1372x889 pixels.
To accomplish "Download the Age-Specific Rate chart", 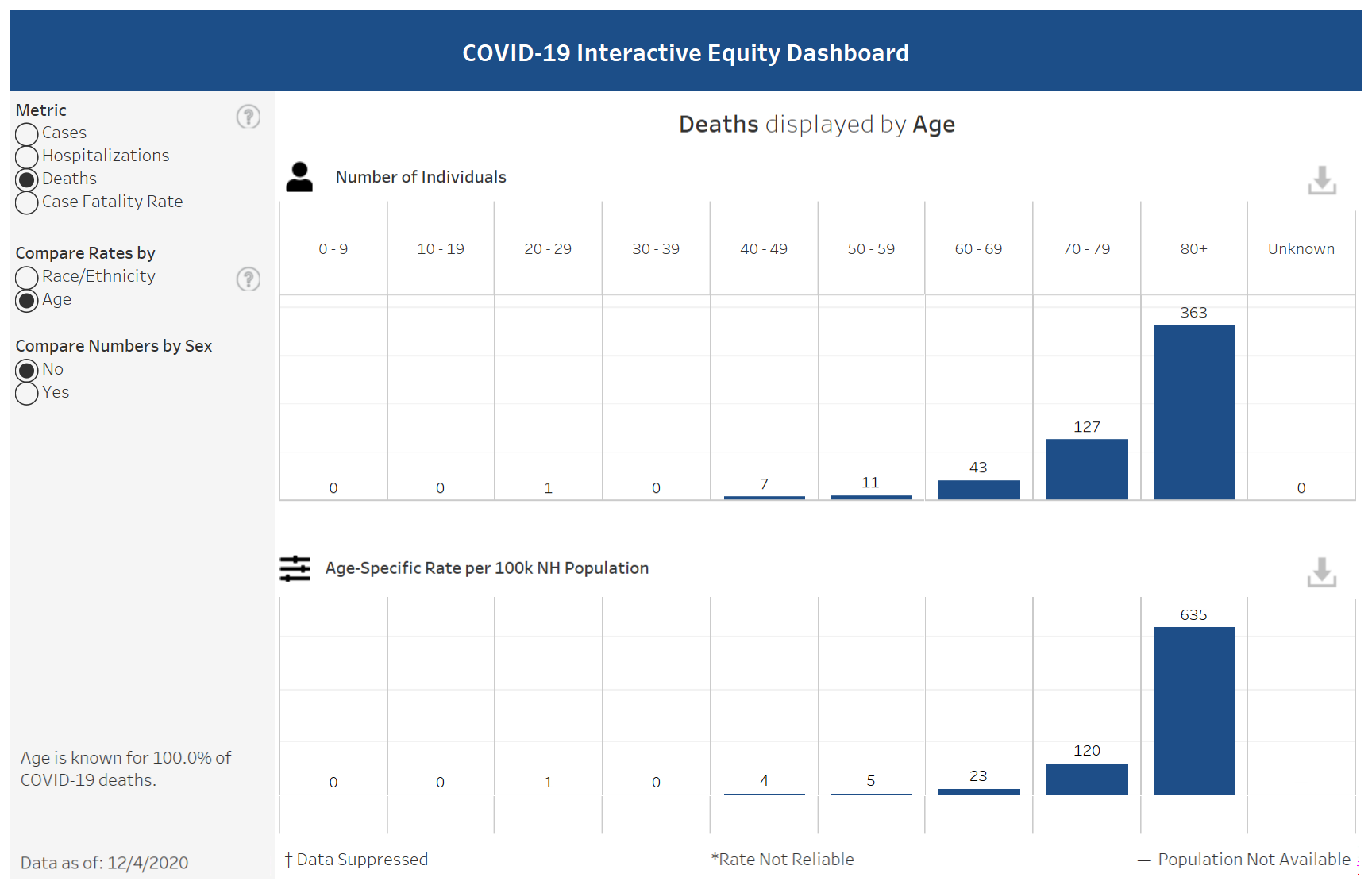I will click(x=1321, y=572).
